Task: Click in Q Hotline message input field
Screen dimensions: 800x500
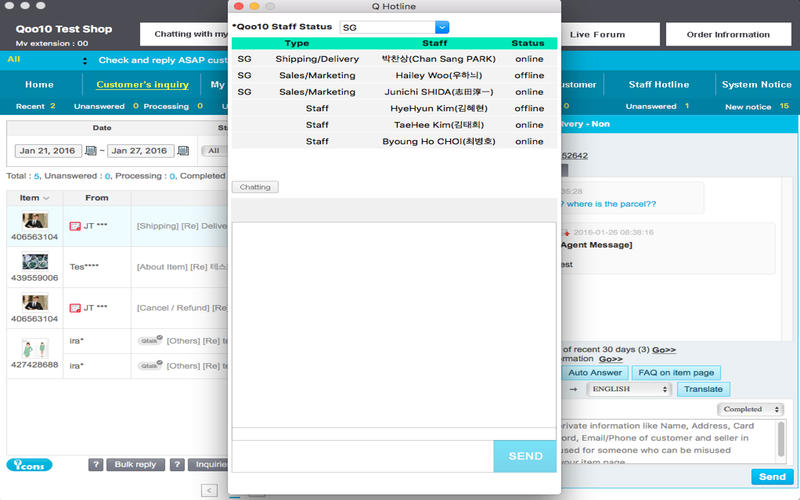Action: 363,456
